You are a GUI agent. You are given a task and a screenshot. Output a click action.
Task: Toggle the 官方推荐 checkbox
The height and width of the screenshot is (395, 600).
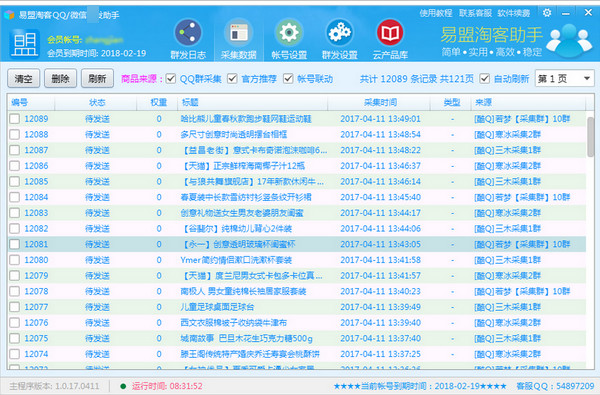coord(232,79)
